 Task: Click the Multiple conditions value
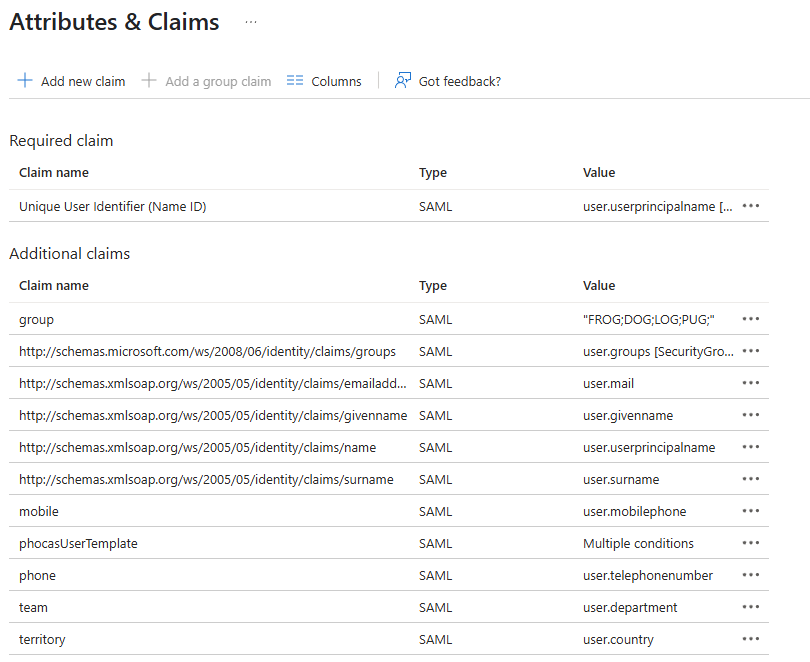pos(638,543)
